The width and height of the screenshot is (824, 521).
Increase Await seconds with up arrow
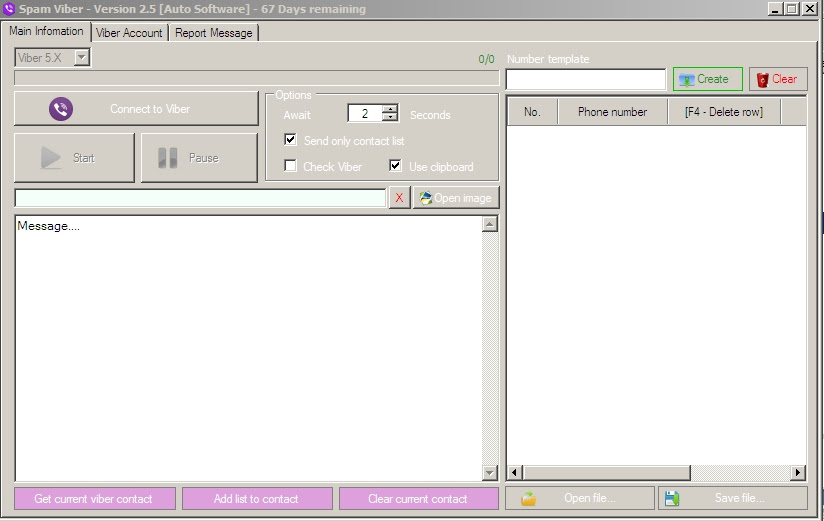(x=389, y=109)
